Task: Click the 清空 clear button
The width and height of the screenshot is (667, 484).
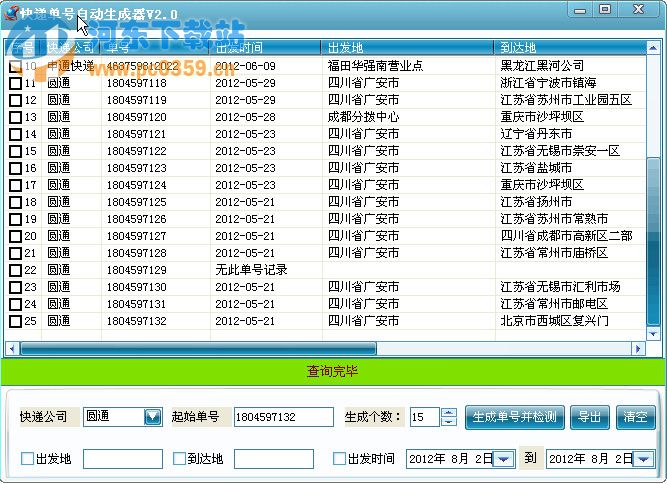Action: pyautogui.click(x=636, y=417)
